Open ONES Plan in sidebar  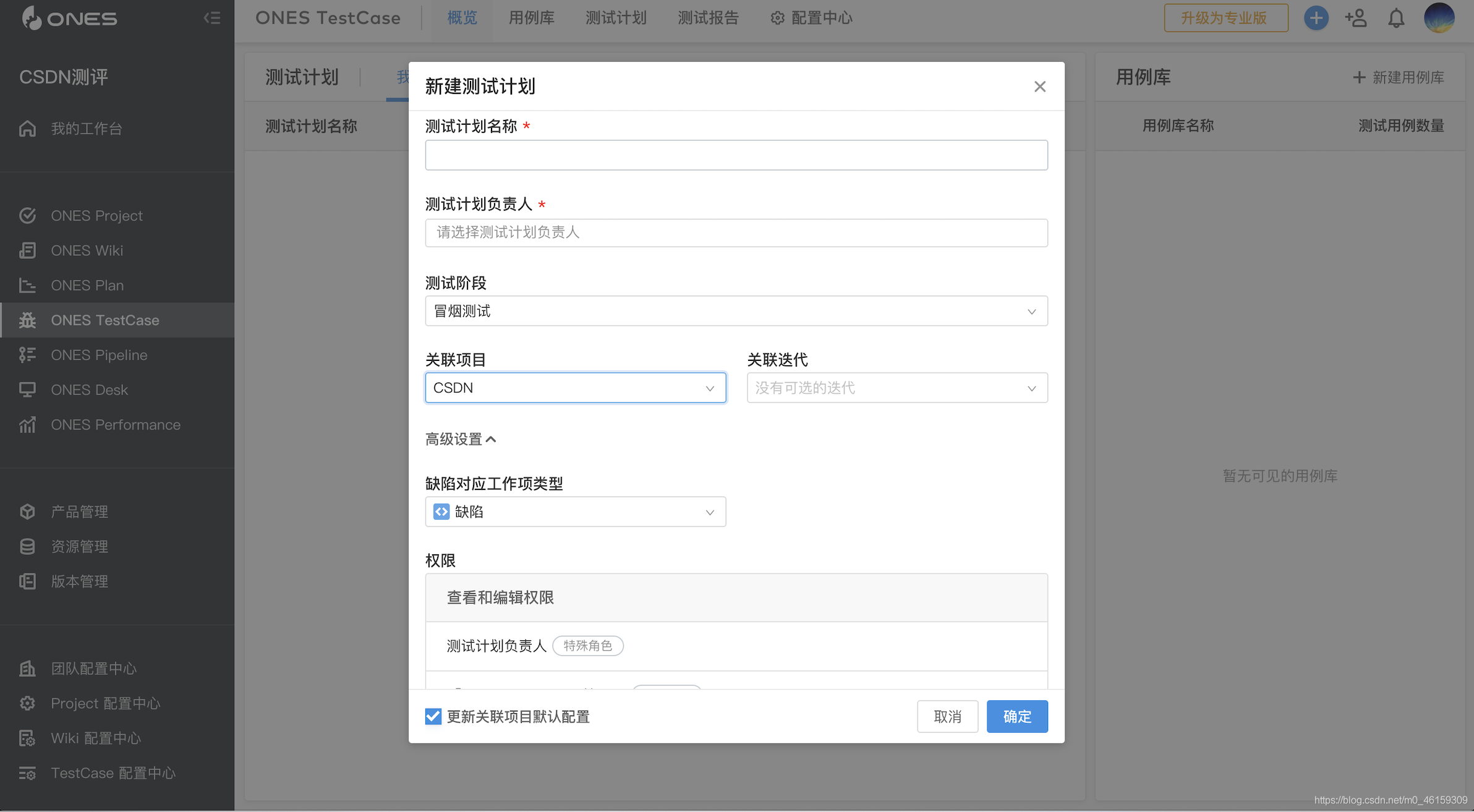(x=117, y=285)
